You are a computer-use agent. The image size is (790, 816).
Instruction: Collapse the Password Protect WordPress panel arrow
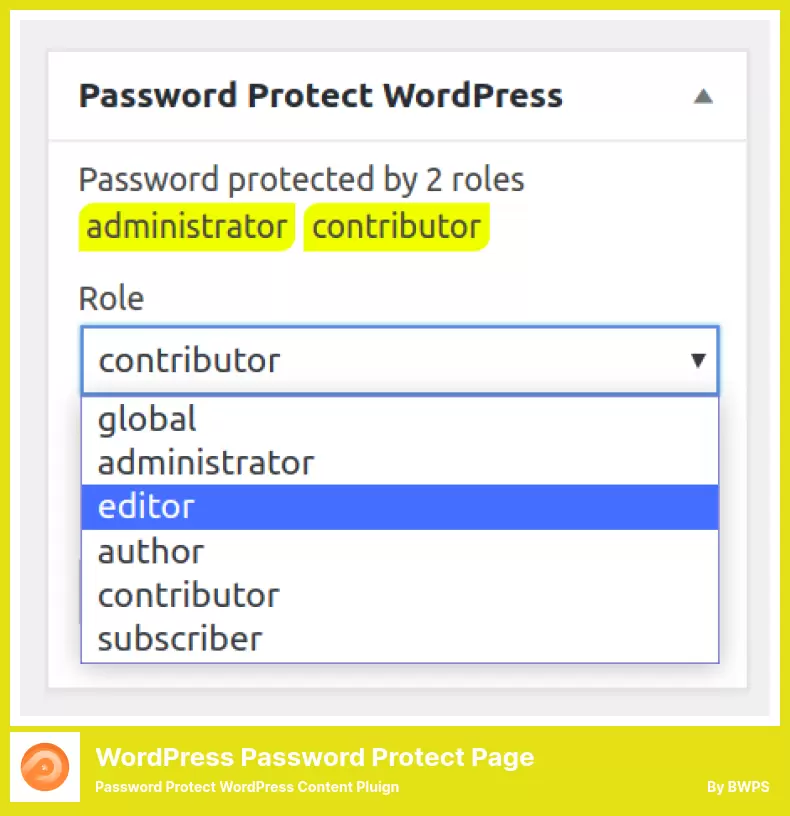click(x=703, y=96)
